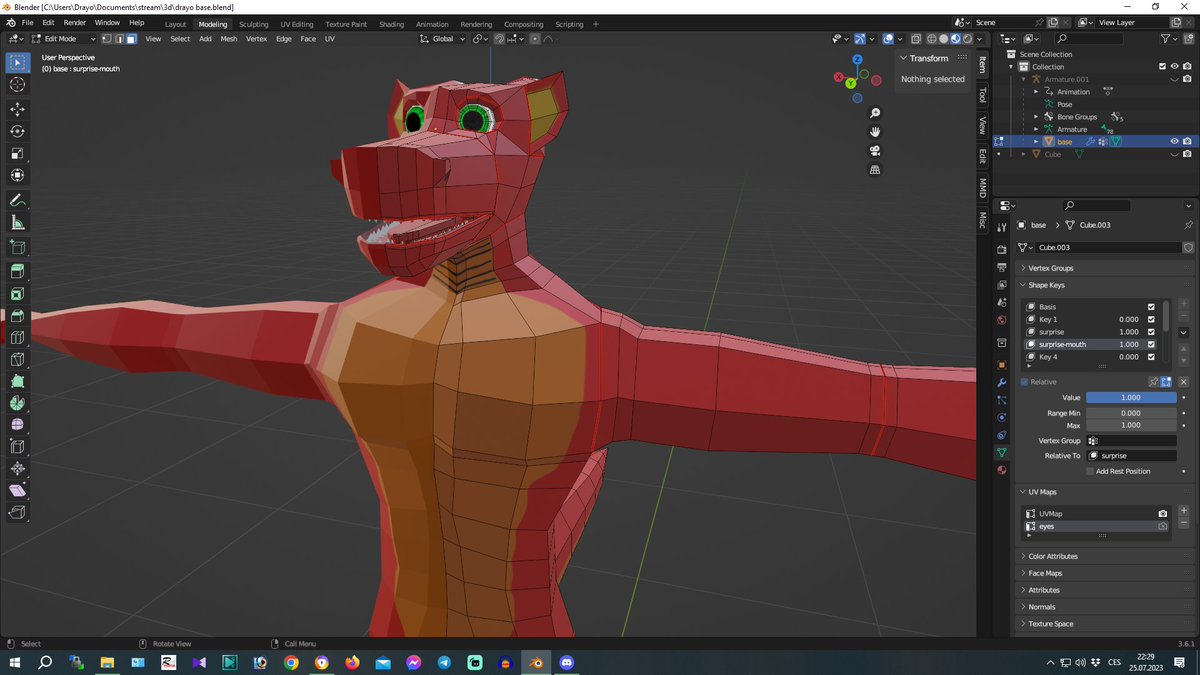Pick the Rip Region tool
Image resolution: width=1200 pixels, height=675 pixels.
(17, 512)
